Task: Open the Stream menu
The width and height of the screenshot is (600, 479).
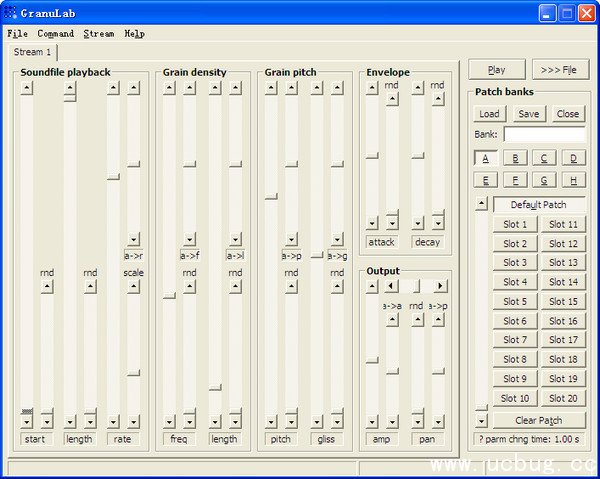Action: click(x=99, y=33)
